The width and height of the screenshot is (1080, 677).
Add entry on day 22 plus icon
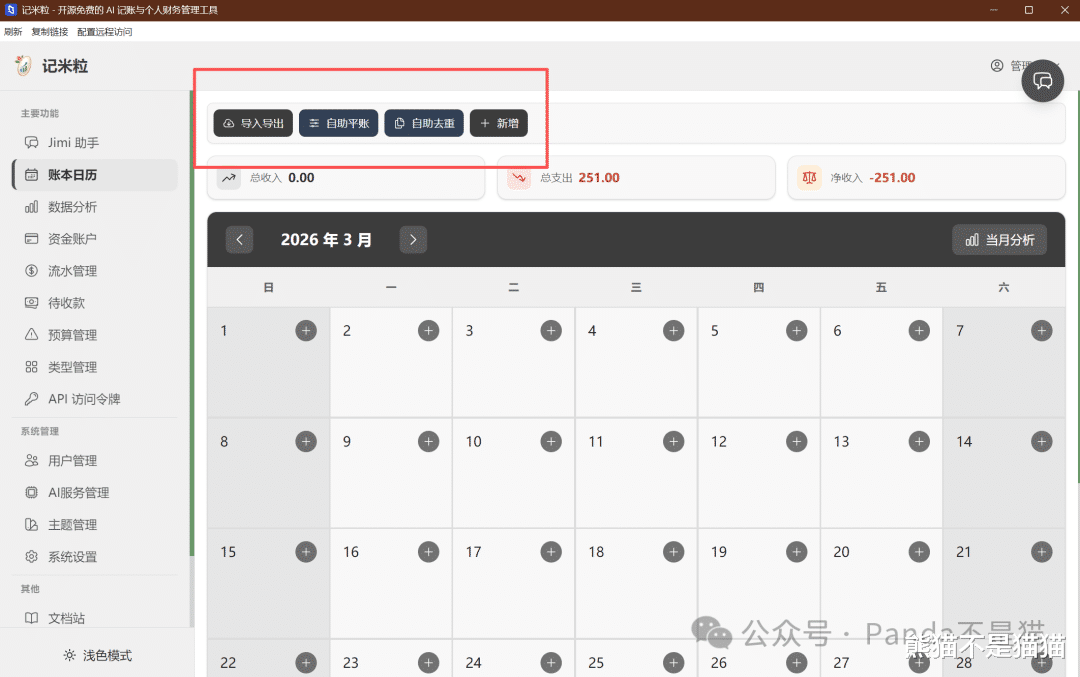306,663
